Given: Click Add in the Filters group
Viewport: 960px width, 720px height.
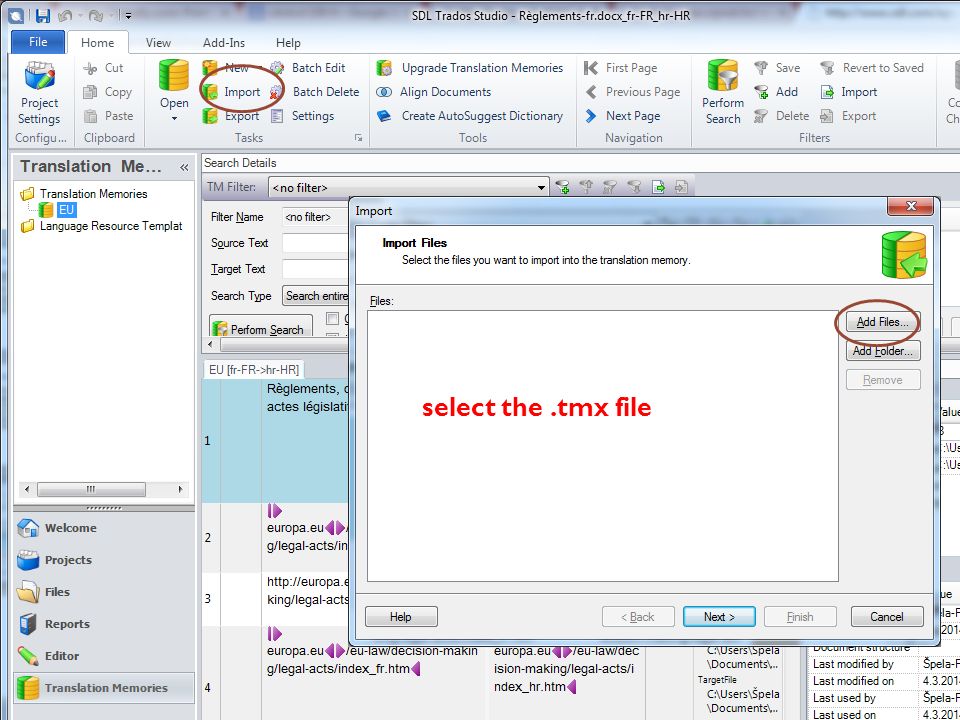Looking at the screenshot, I should click(x=776, y=92).
